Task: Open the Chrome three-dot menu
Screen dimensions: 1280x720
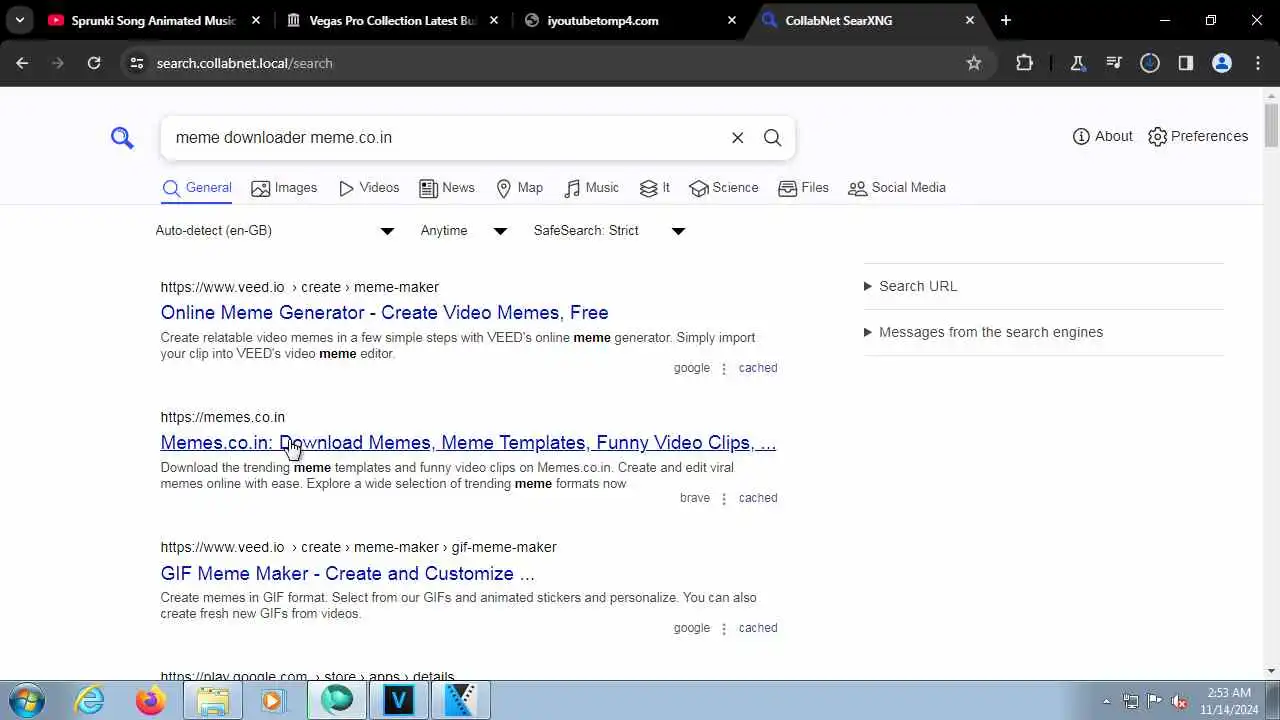Action: coord(1258,63)
